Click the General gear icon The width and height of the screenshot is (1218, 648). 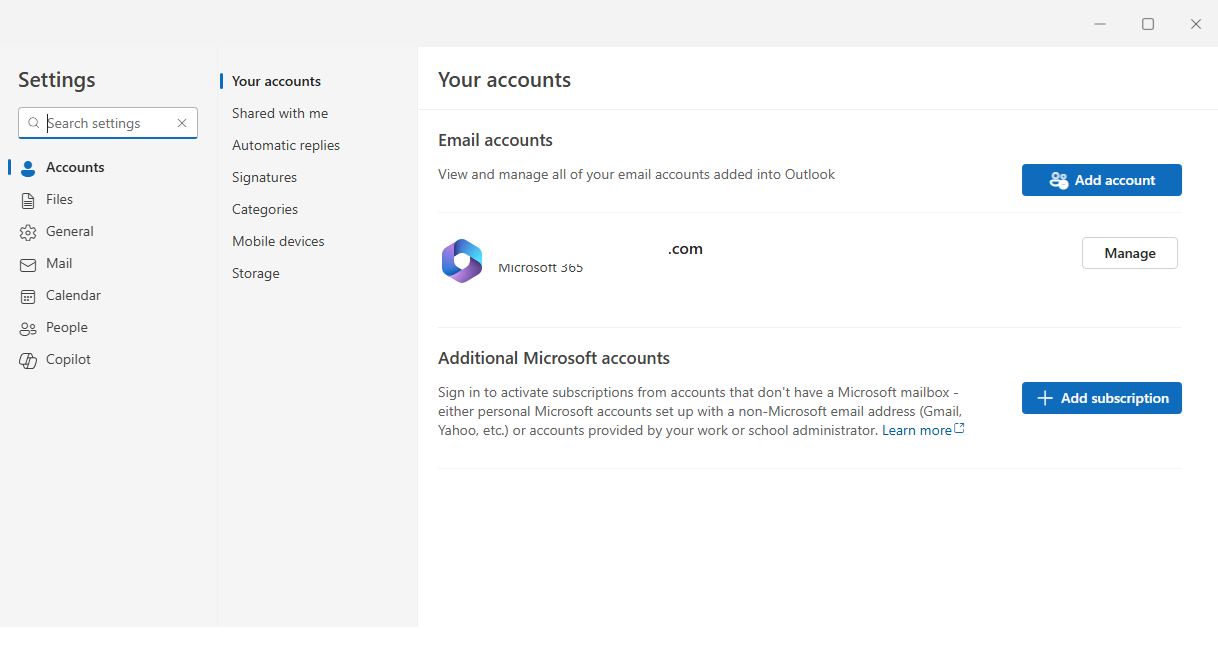(x=28, y=232)
